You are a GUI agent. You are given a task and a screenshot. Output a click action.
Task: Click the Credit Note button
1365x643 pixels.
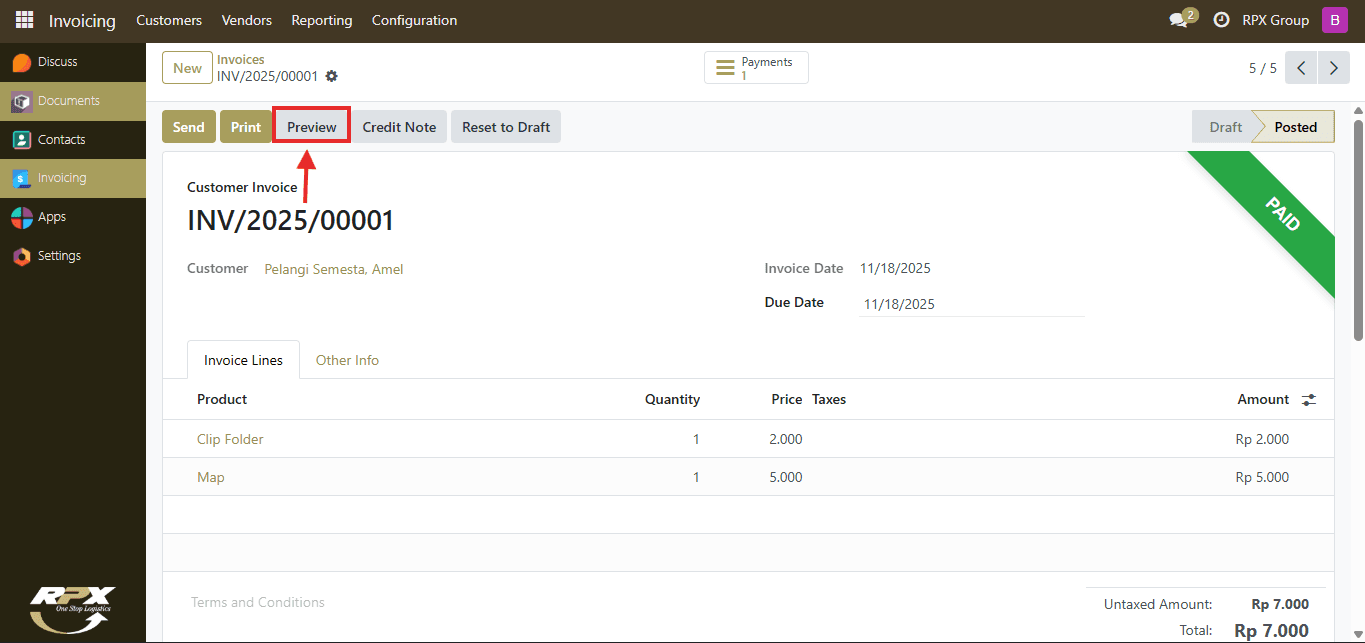click(399, 127)
